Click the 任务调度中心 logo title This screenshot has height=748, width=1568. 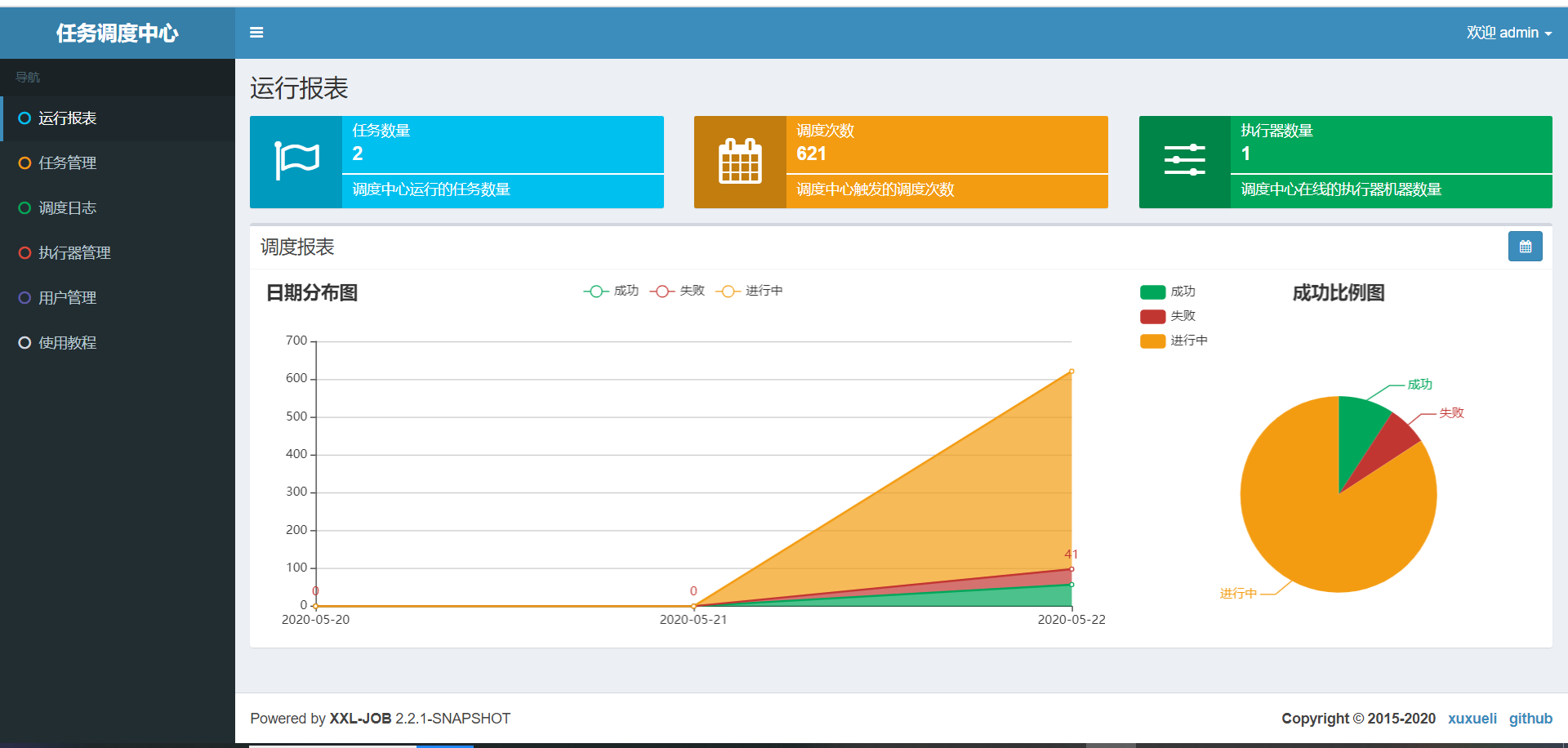[x=117, y=33]
